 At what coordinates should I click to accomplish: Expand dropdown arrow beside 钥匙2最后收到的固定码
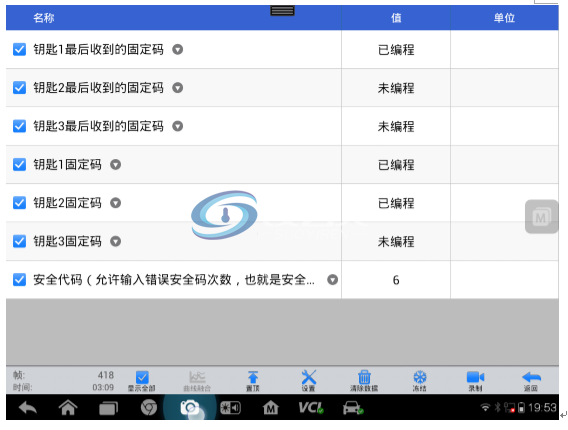[x=178, y=88]
